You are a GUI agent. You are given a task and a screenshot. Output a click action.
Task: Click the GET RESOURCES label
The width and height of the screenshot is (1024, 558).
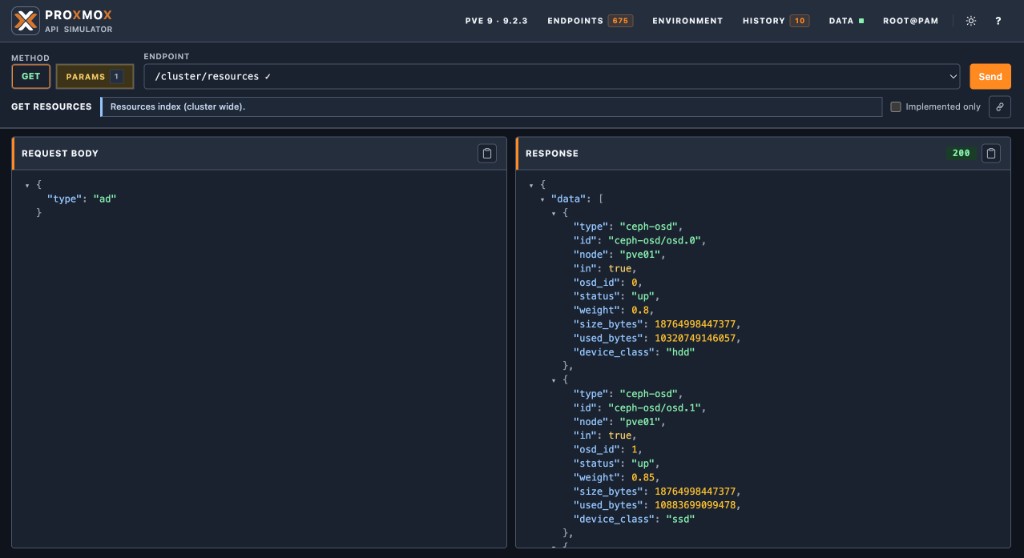52,107
